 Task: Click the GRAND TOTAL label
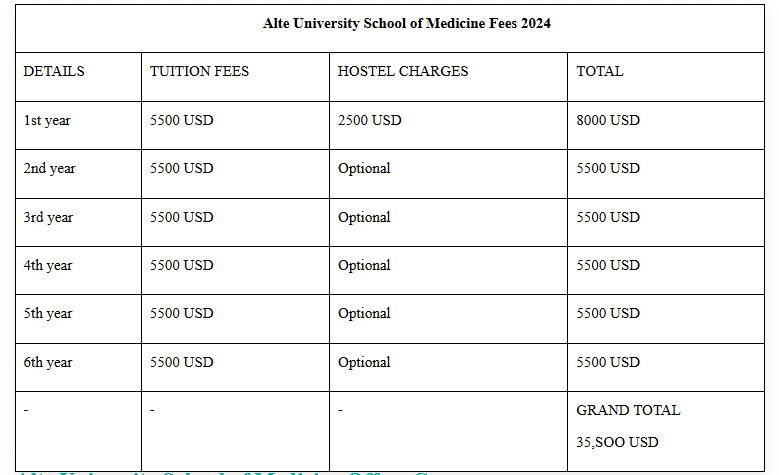pos(628,410)
